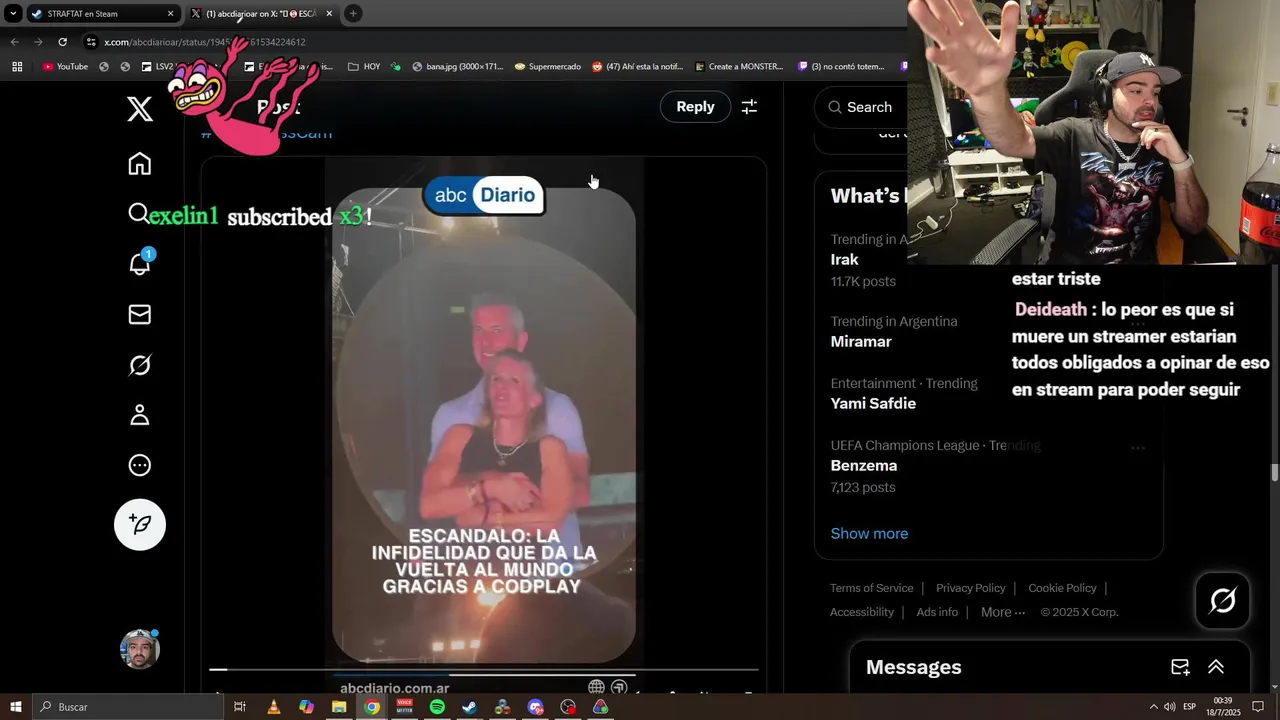The height and width of the screenshot is (720, 1280).
Task: Open Grok icon in the left sidebar
Action: click(x=140, y=365)
